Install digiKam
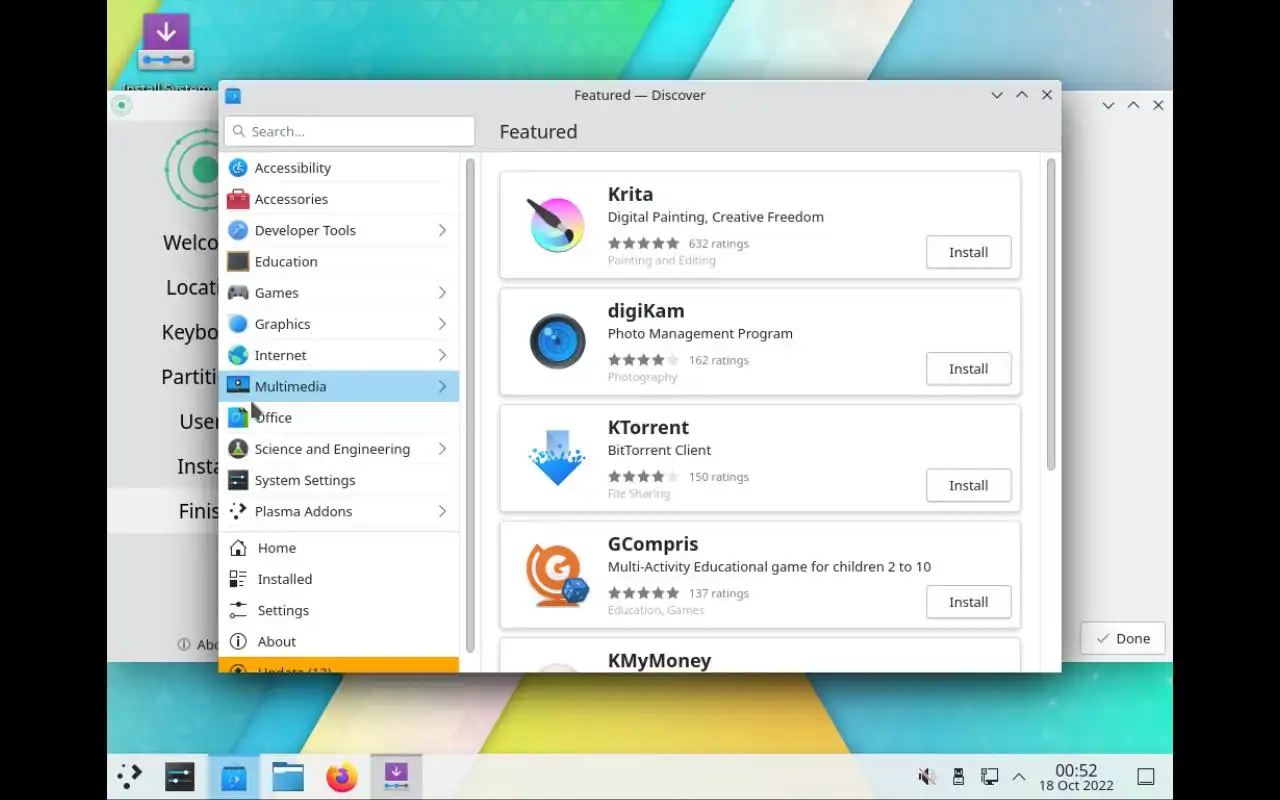The image size is (1280, 800). pos(968,369)
